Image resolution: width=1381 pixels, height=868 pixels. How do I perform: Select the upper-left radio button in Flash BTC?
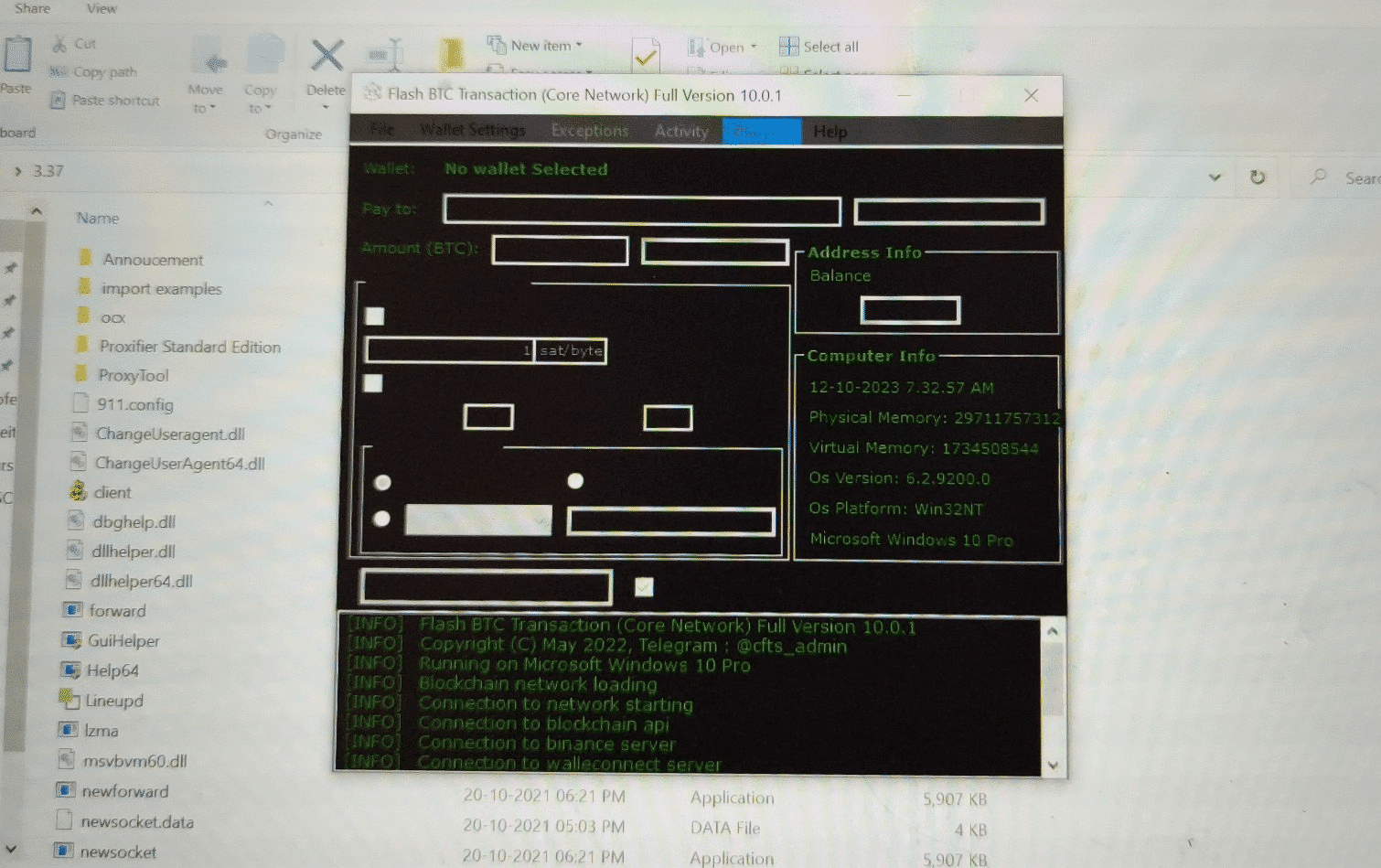click(x=382, y=482)
